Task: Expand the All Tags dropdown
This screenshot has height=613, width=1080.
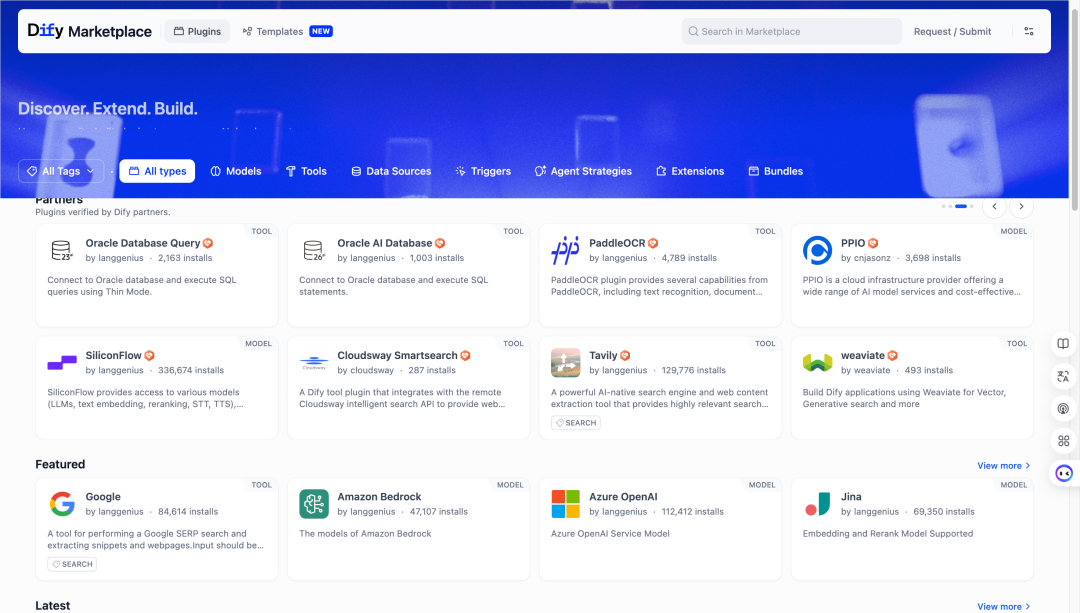Action: coord(61,171)
